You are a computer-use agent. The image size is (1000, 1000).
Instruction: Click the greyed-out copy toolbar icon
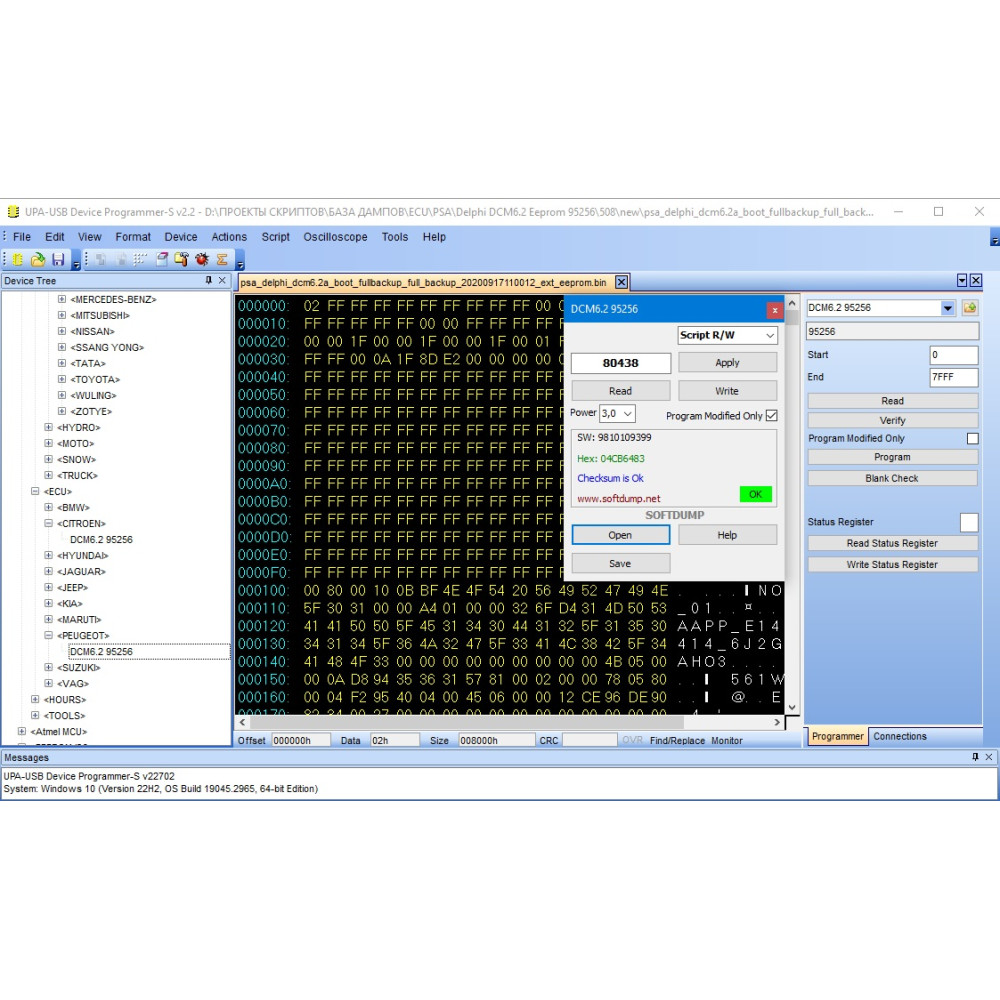click(101, 260)
